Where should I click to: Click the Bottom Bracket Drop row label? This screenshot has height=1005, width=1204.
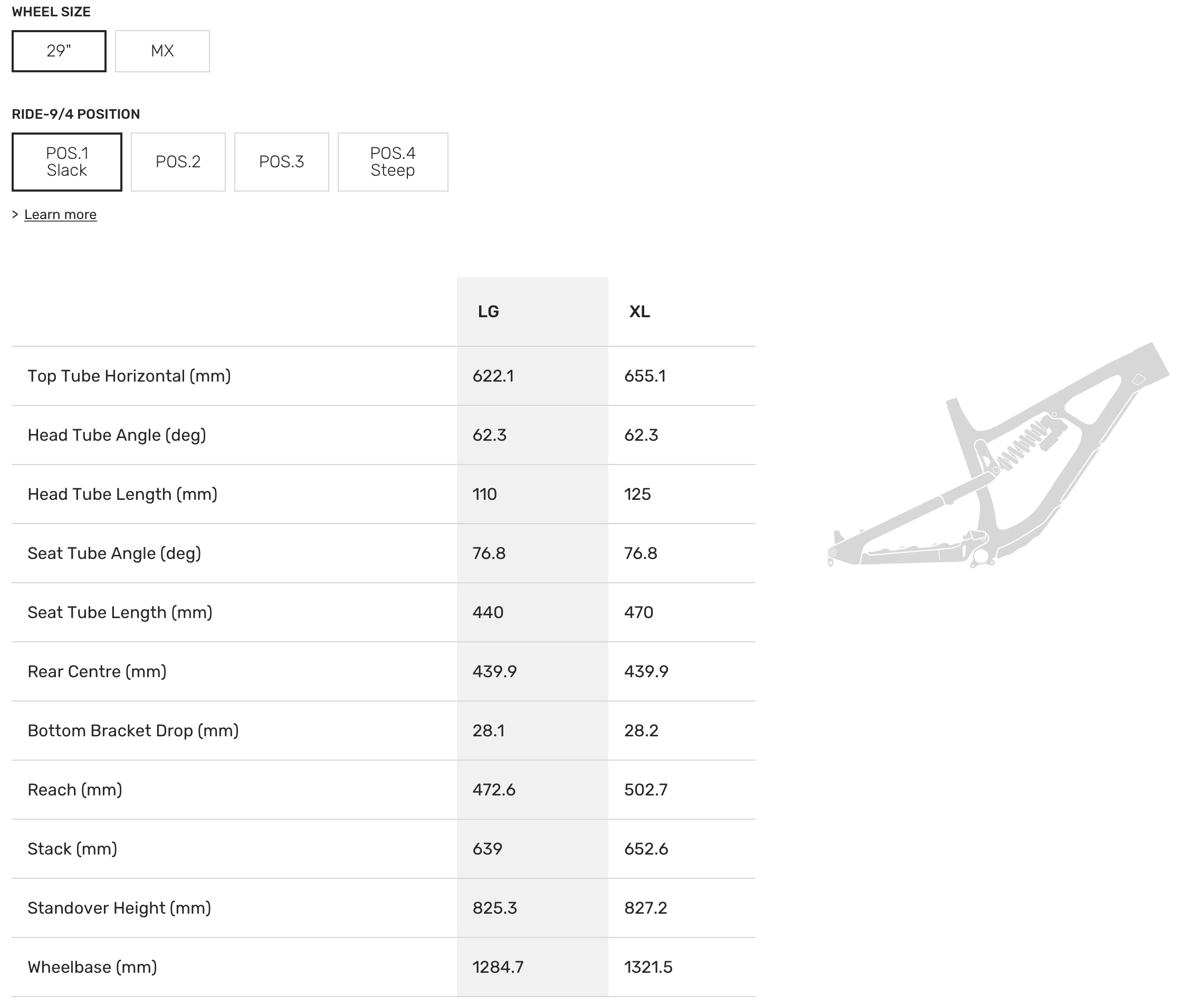click(133, 731)
